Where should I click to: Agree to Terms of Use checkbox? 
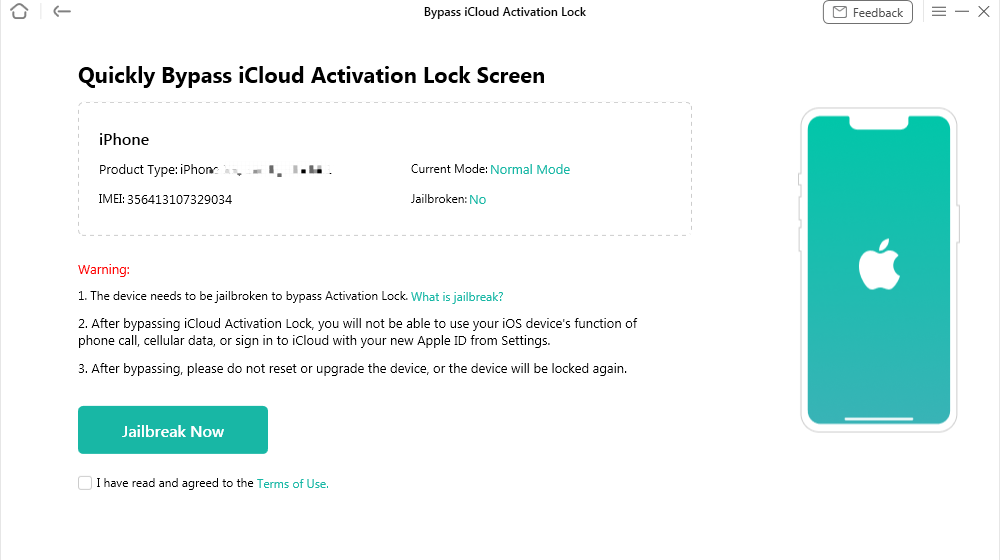[x=85, y=483]
